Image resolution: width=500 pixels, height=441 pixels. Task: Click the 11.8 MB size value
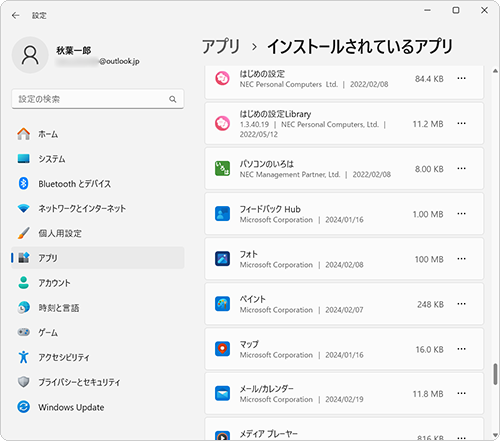point(428,394)
